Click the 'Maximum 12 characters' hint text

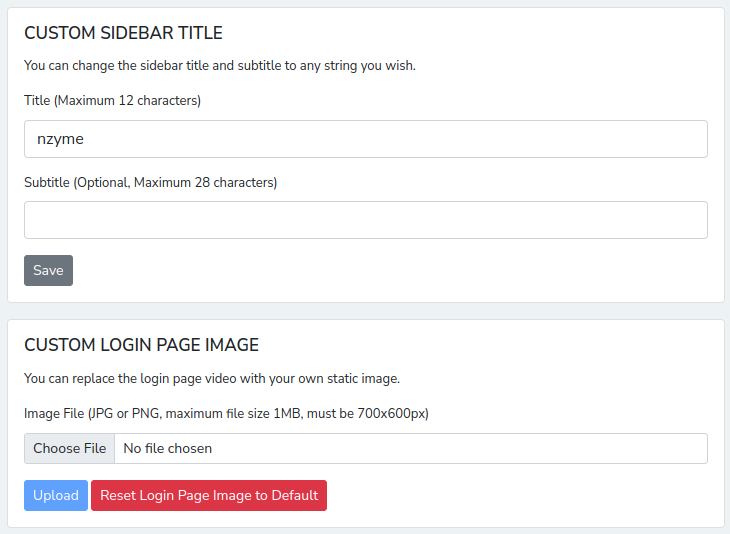(128, 101)
